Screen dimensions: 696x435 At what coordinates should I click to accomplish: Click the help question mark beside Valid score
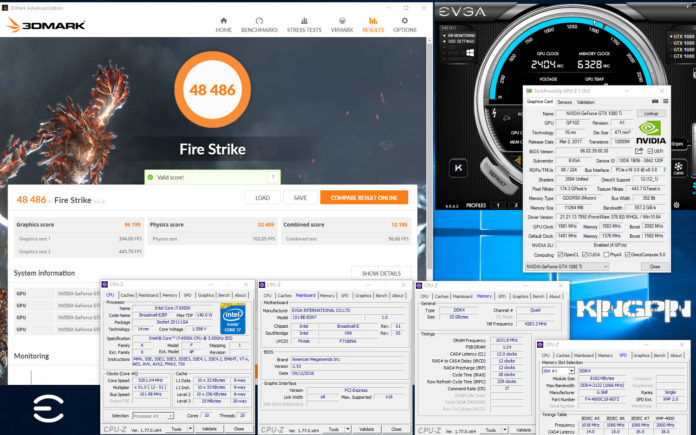tap(273, 178)
